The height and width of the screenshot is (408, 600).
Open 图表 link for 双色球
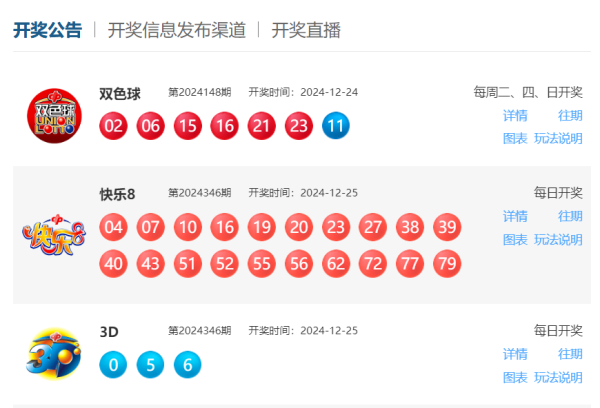point(515,139)
